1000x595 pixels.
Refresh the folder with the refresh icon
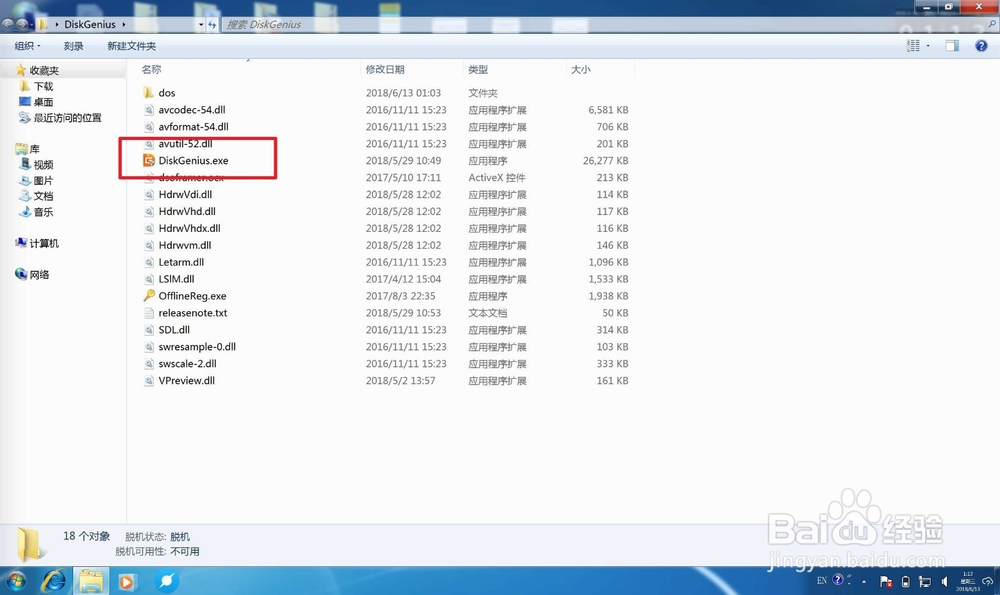212,24
